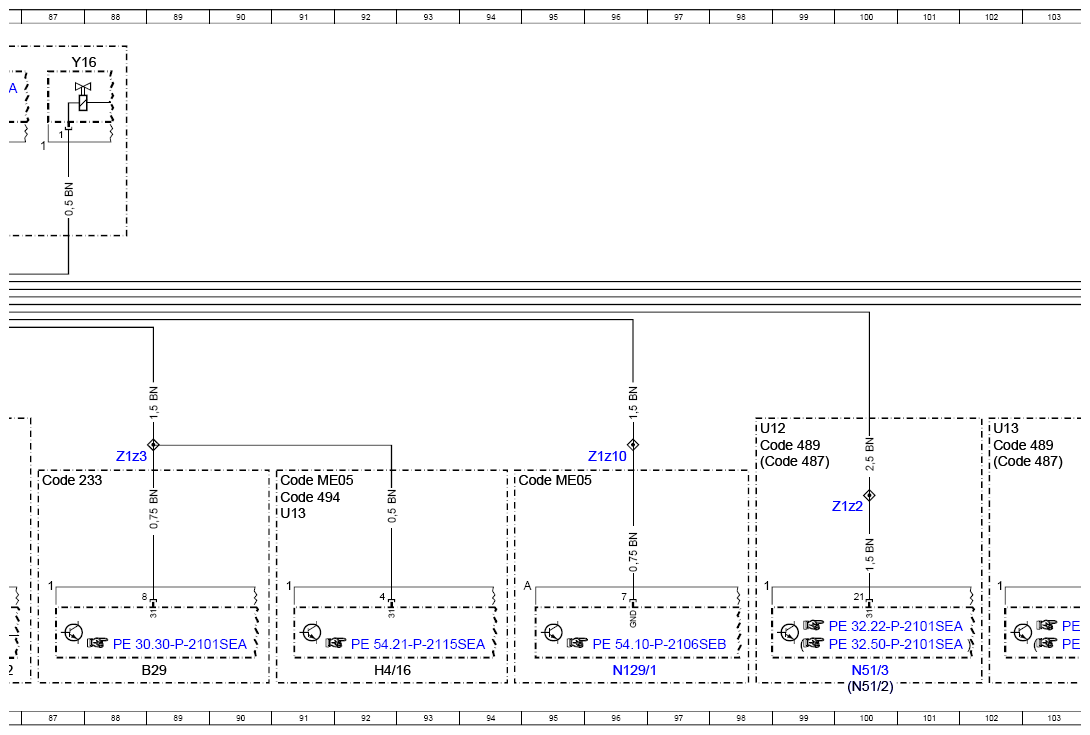Click the Code 233 label
The height and width of the screenshot is (735, 1090).
click(x=72, y=480)
